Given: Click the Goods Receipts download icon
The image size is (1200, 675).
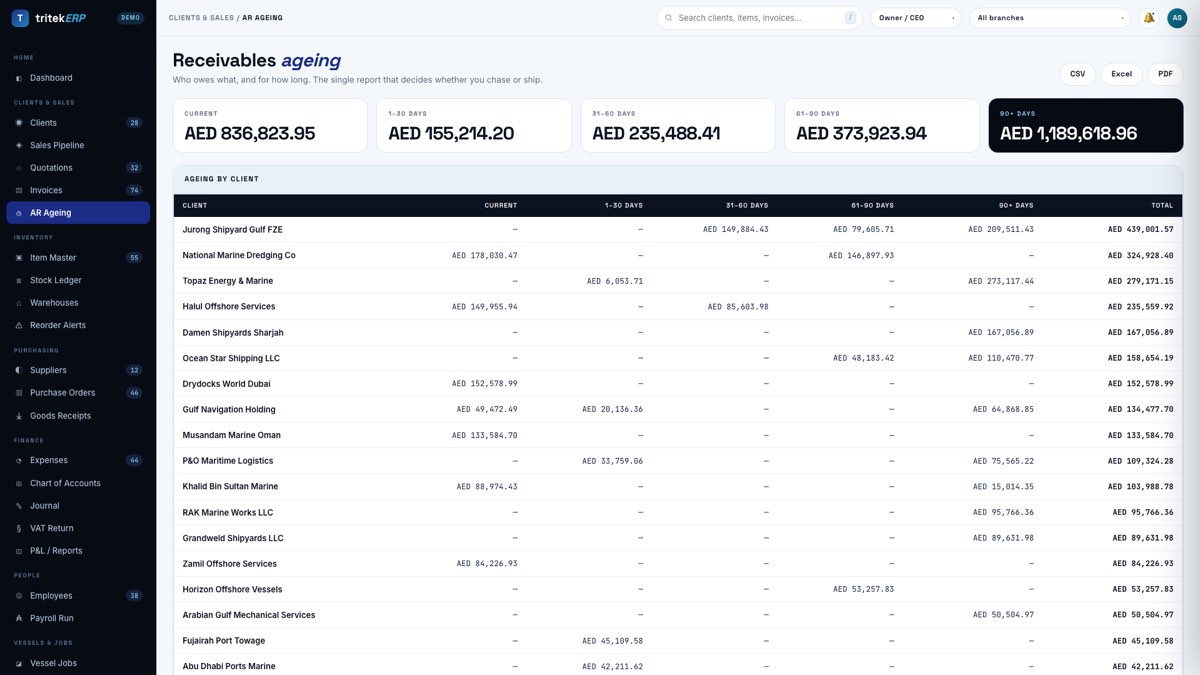Looking at the screenshot, I should tap(19, 416).
